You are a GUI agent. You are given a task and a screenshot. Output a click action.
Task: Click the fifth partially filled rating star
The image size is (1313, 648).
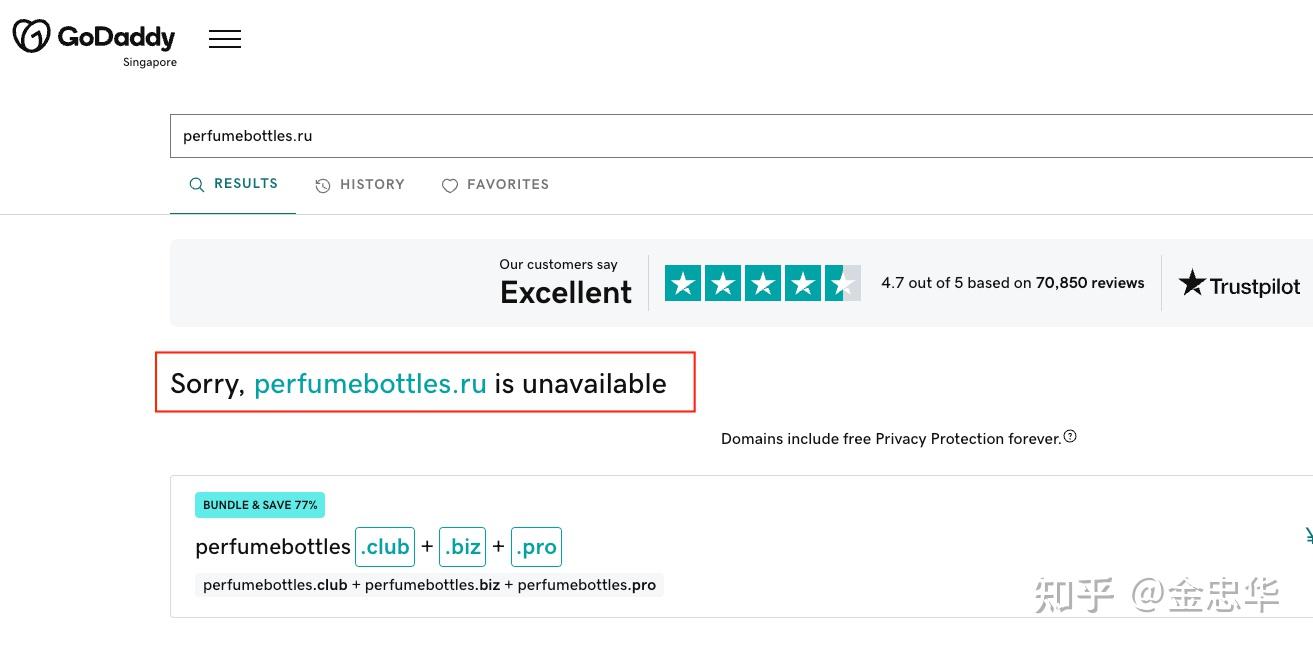(x=843, y=284)
